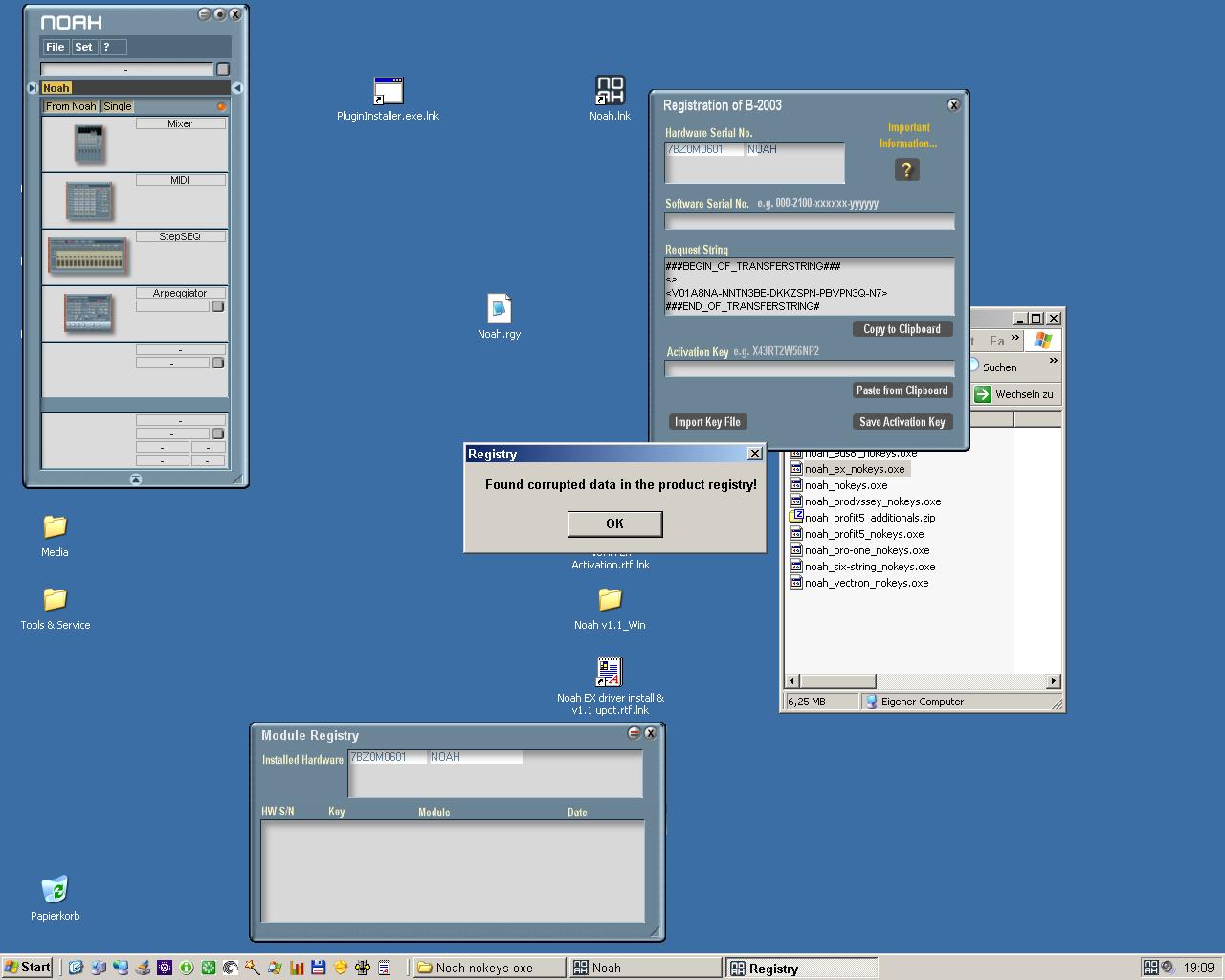Click the Mixer module thumbnail
This screenshot has width=1225, height=980.
pyautogui.click(x=89, y=145)
